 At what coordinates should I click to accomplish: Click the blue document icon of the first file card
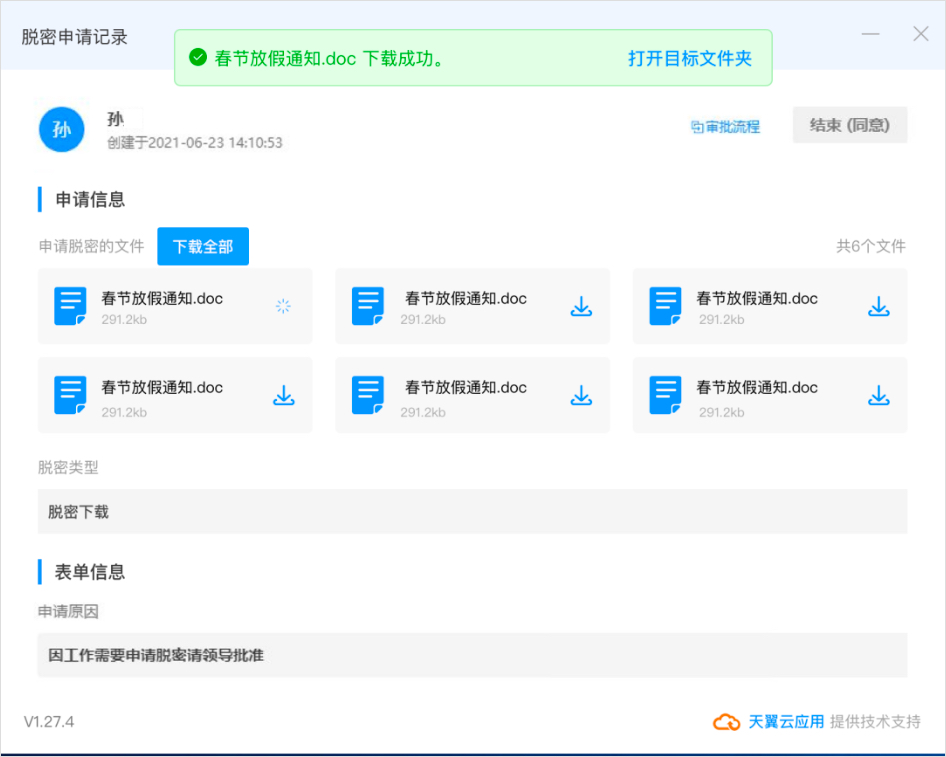coord(69,306)
